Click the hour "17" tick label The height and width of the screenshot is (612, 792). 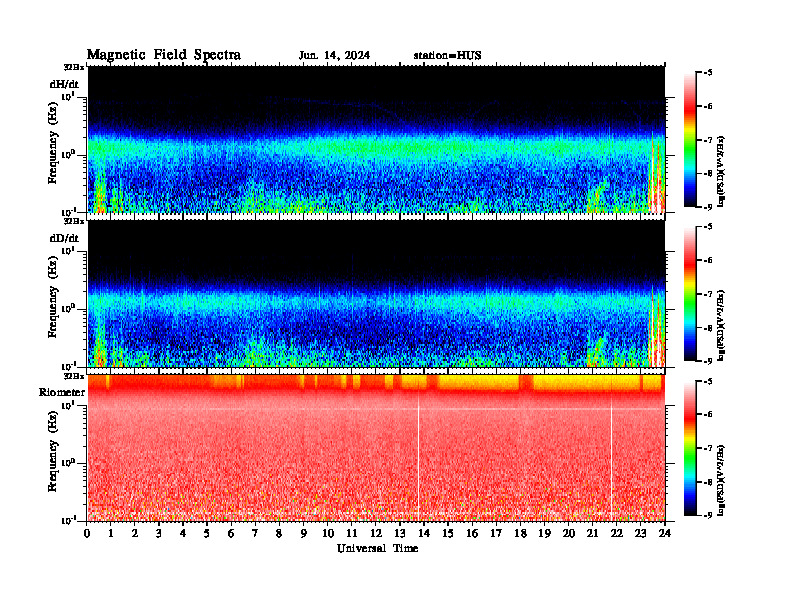(x=497, y=534)
